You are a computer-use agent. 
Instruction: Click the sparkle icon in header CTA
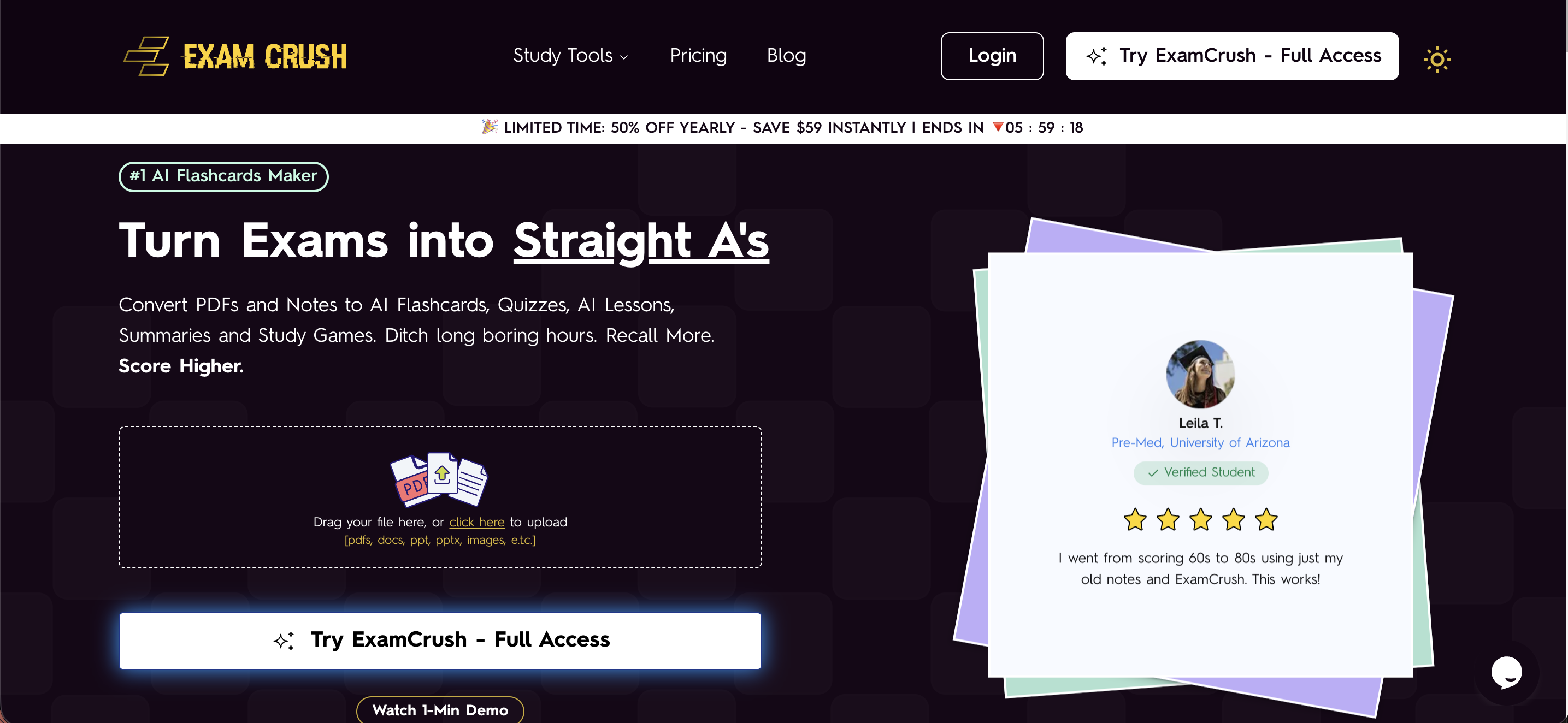click(x=1097, y=56)
